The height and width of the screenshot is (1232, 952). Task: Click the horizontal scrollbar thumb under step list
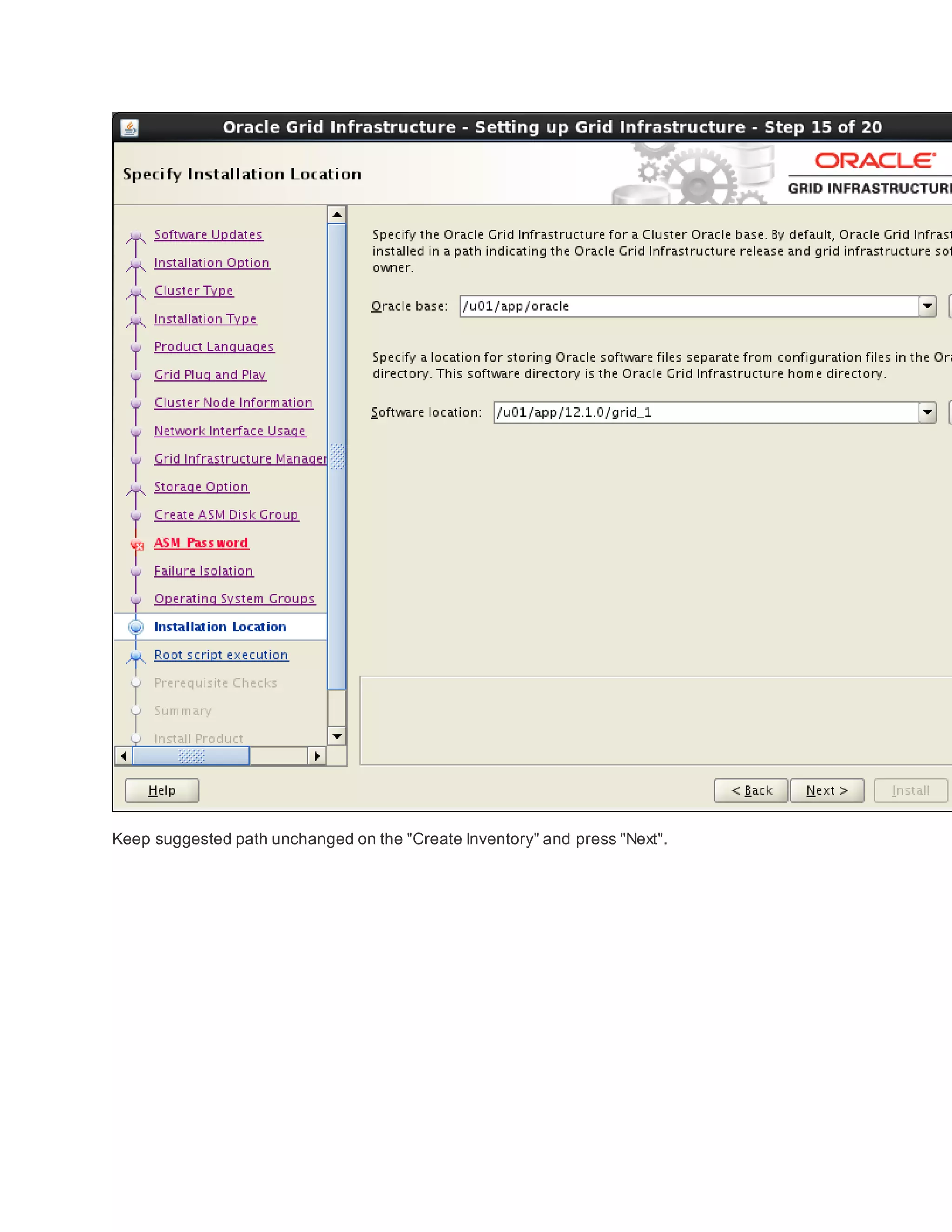click(x=191, y=756)
